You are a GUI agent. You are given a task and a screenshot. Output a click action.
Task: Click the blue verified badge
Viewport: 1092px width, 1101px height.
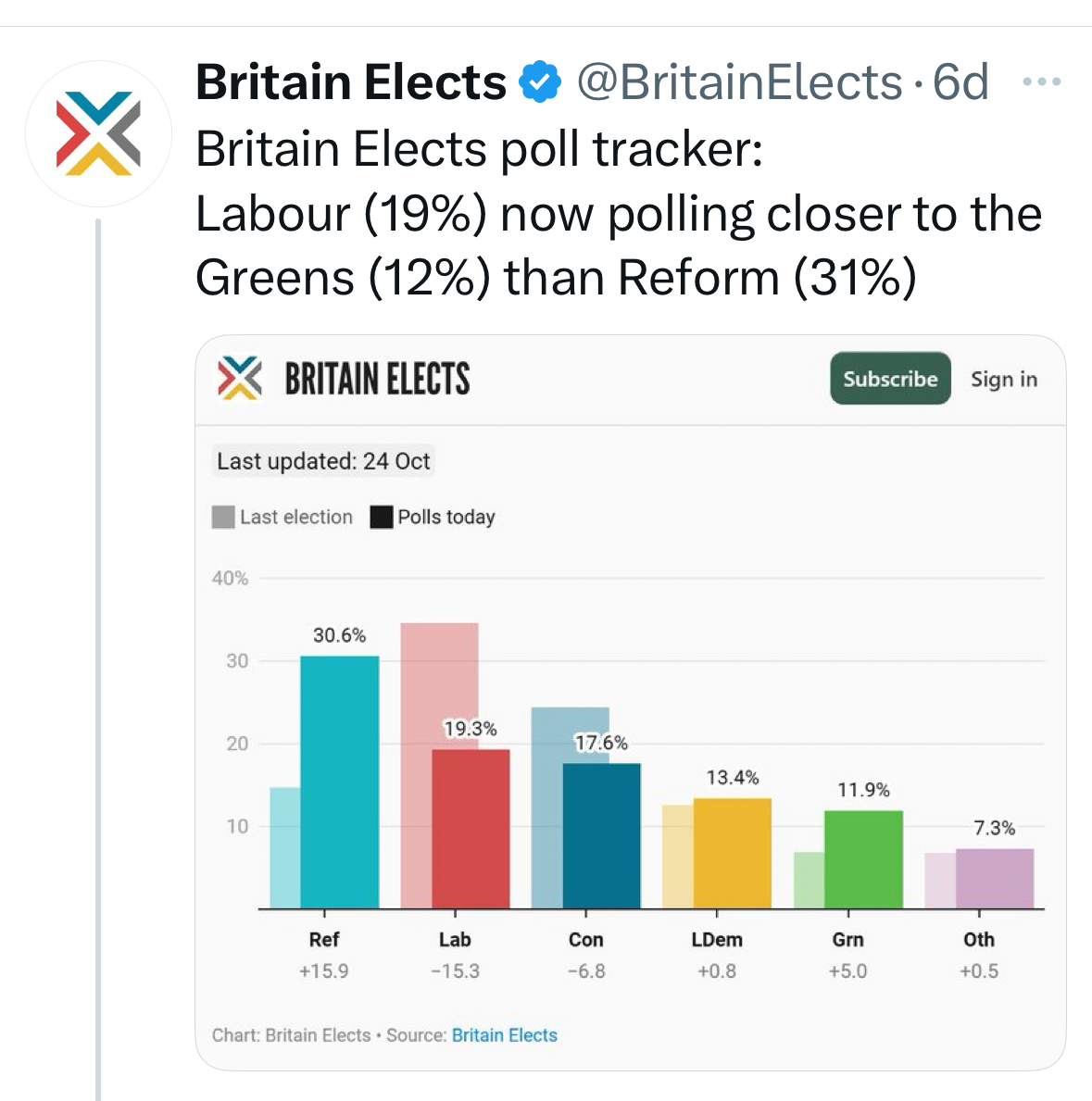point(540,81)
